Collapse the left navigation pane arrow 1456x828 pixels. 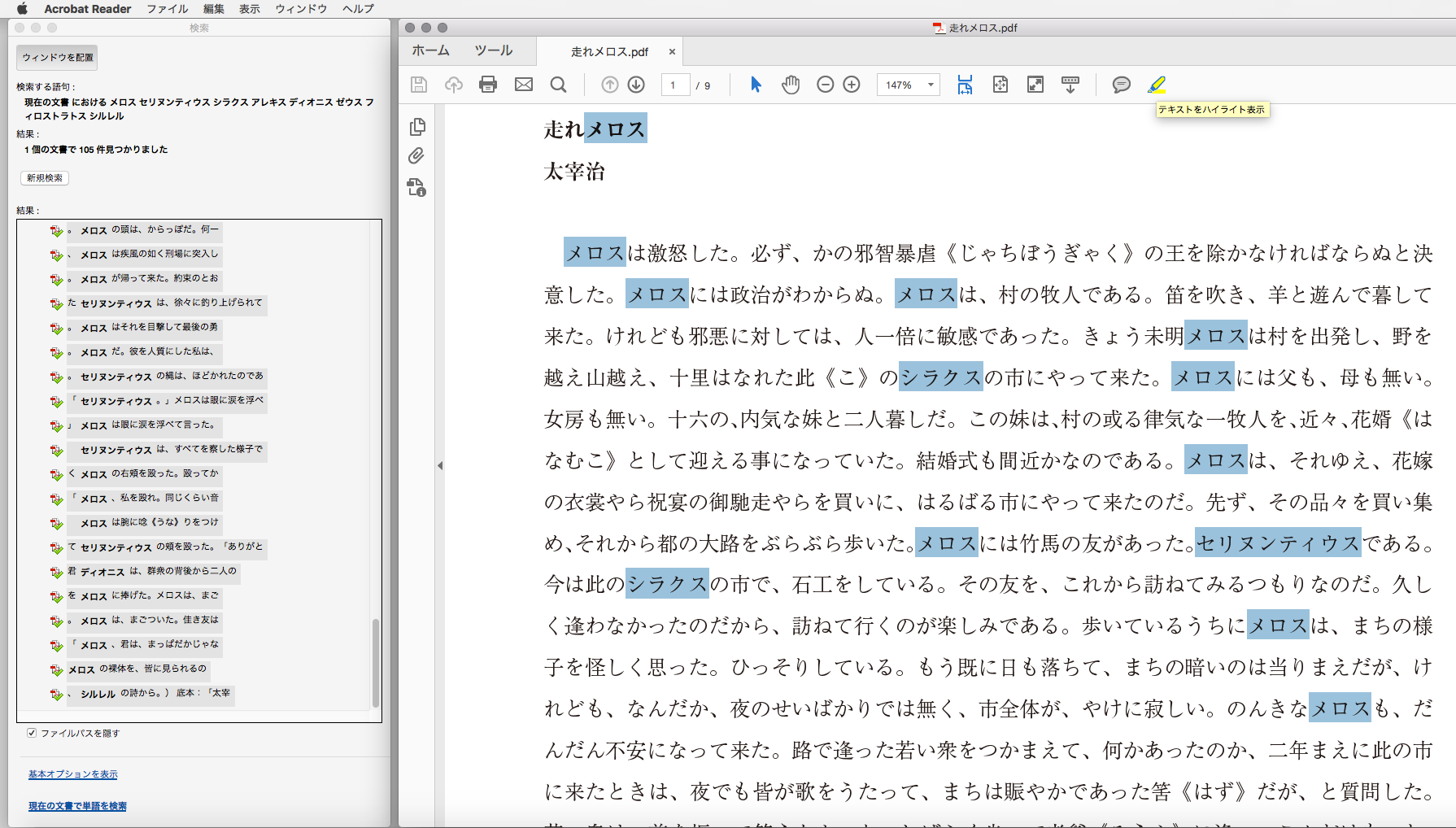[x=440, y=466]
